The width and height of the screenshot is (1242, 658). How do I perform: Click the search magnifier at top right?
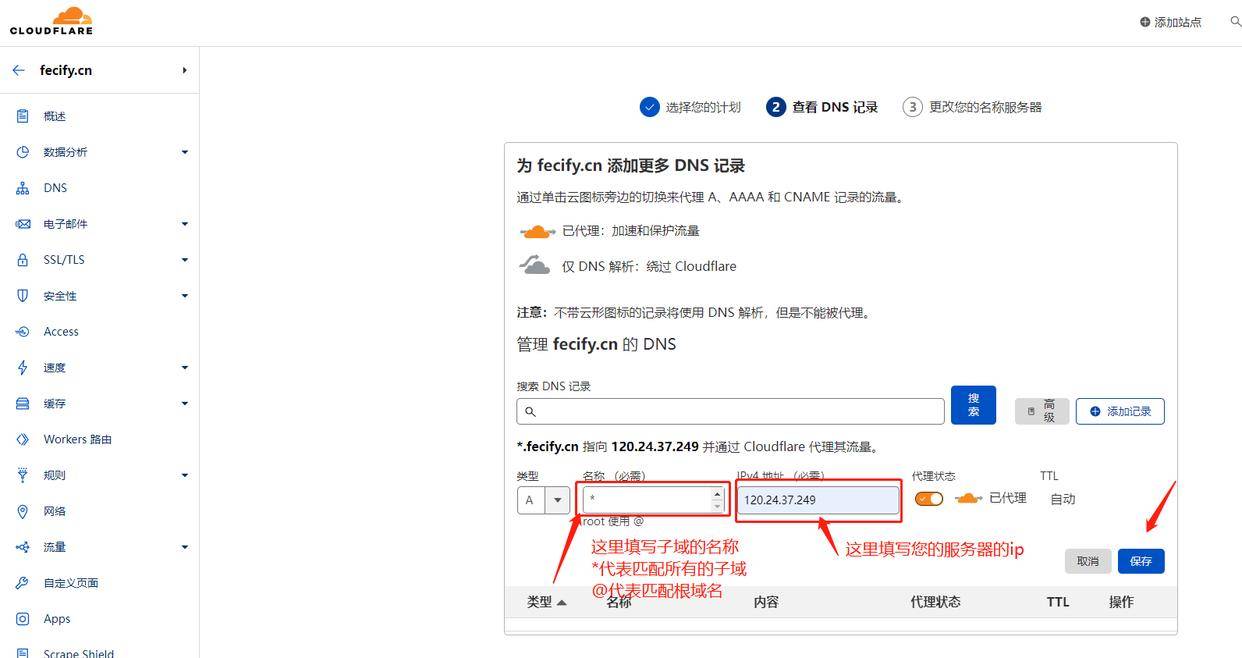(1235, 21)
